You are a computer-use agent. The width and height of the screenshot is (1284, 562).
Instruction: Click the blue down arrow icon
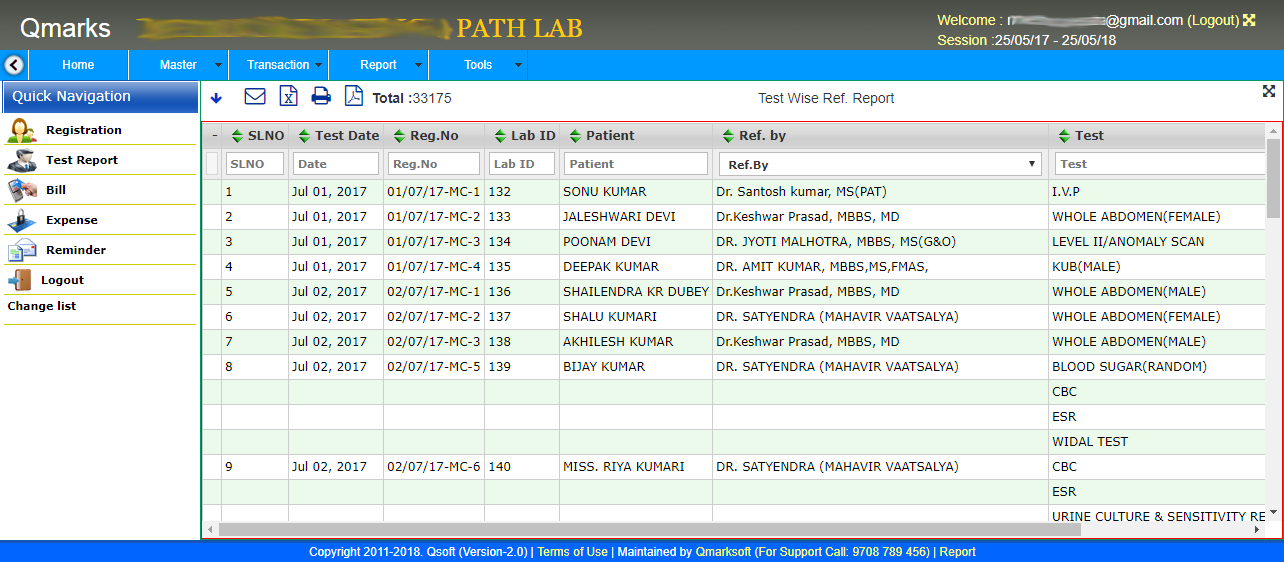217,98
